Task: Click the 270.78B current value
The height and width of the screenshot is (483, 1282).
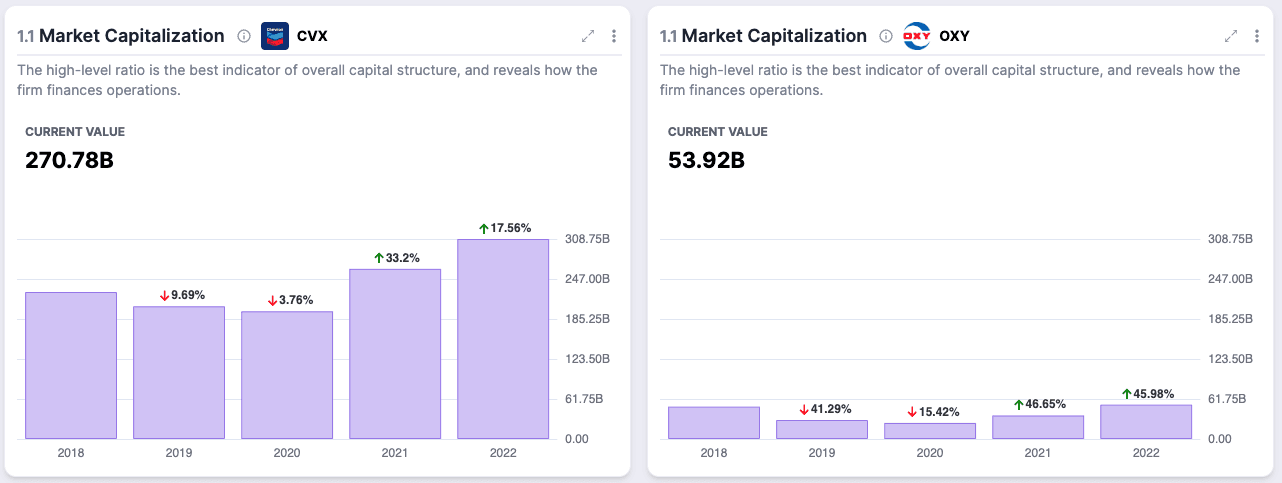Action: pyautogui.click(x=69, y=160)
